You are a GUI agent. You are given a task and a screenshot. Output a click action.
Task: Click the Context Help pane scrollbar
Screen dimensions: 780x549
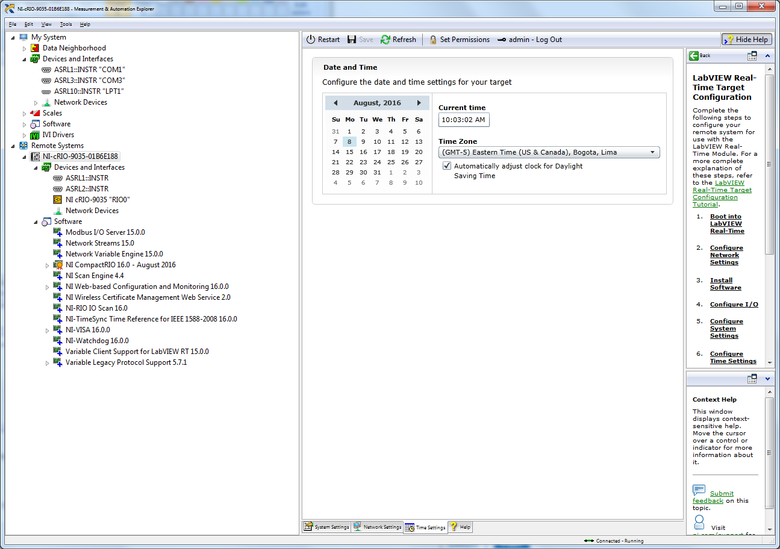pos(770,453)
